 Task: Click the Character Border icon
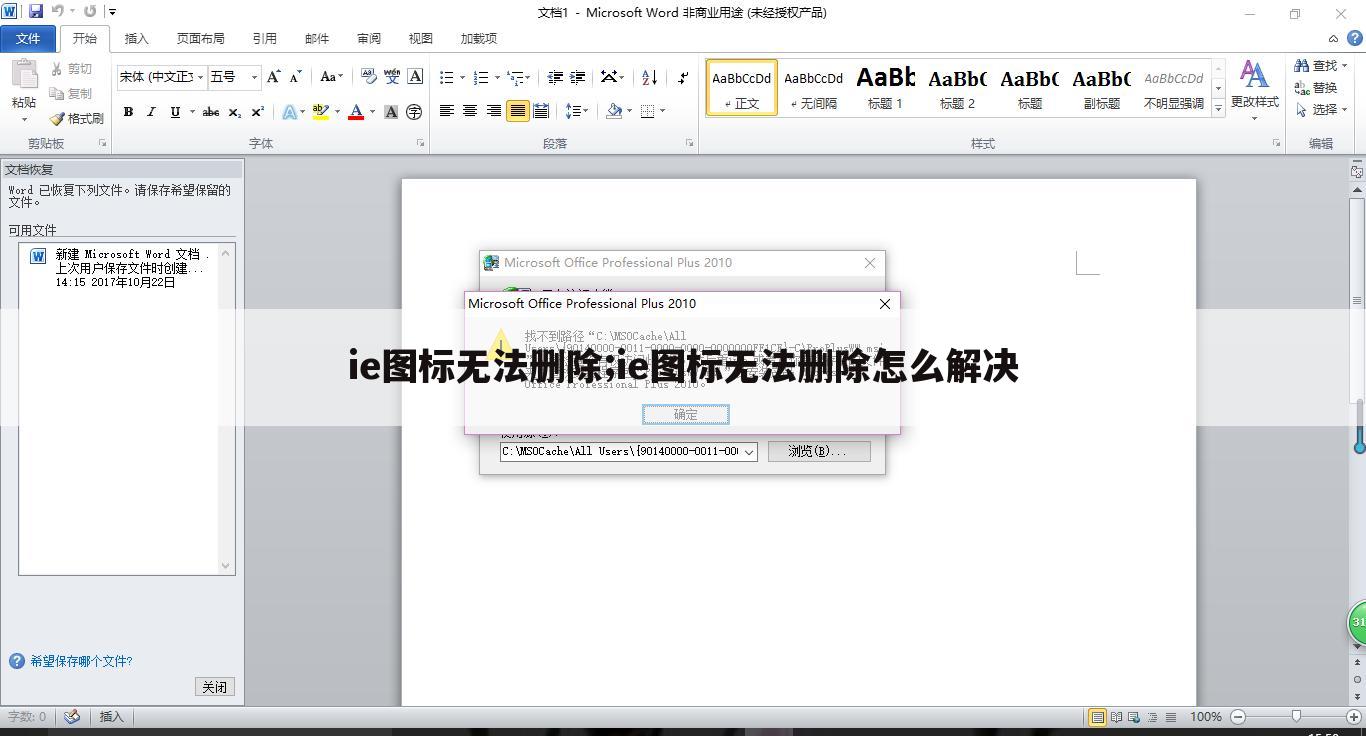click(x=415, y=77)
